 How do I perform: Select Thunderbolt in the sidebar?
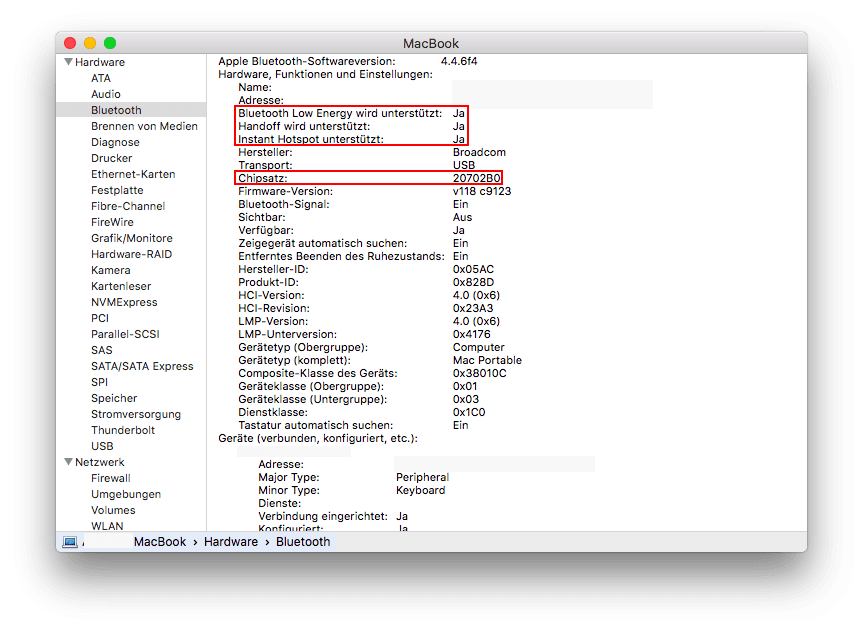[x=123, y=429]
